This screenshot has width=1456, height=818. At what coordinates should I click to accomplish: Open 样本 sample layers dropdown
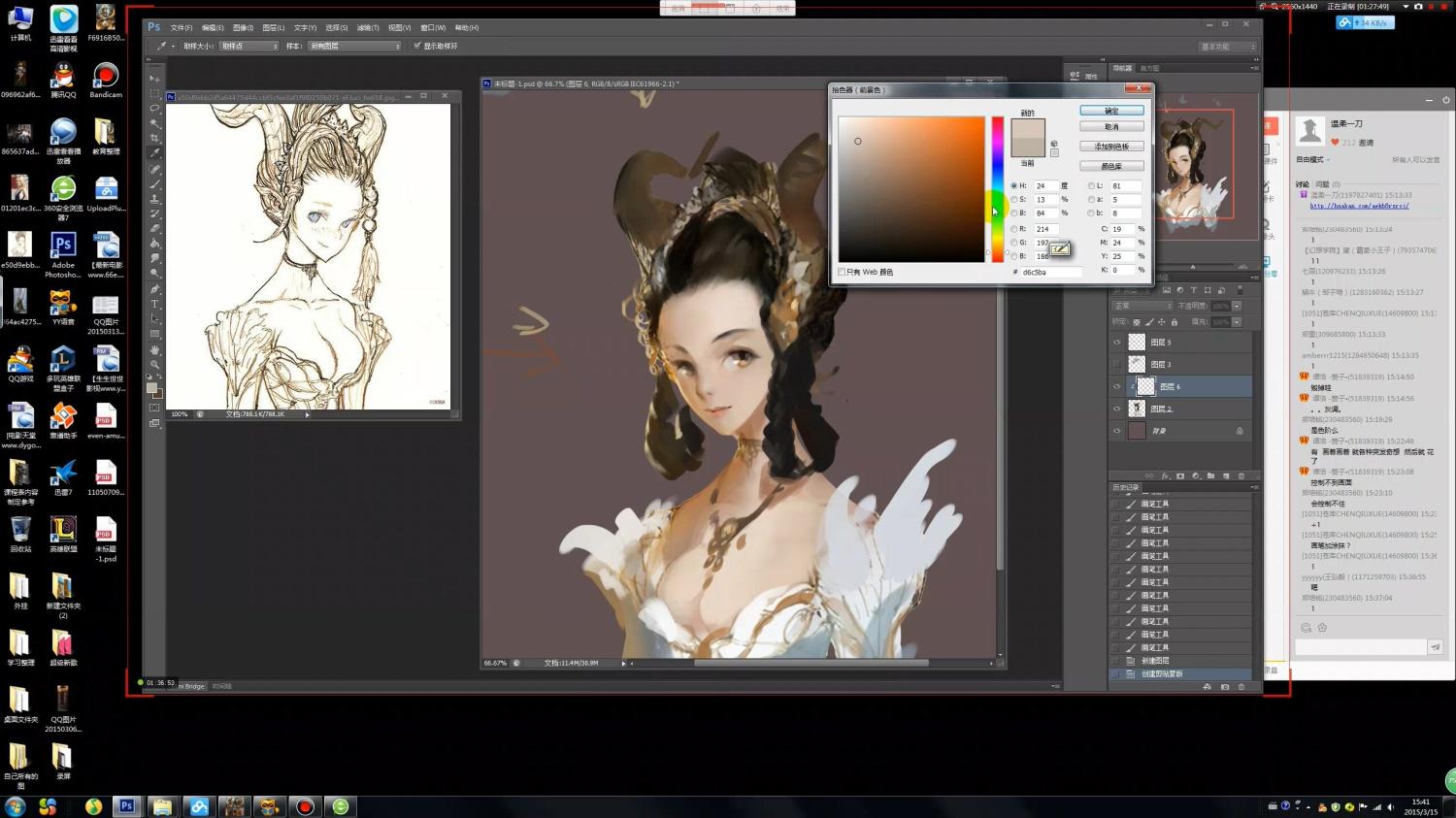tap(354, 46)
